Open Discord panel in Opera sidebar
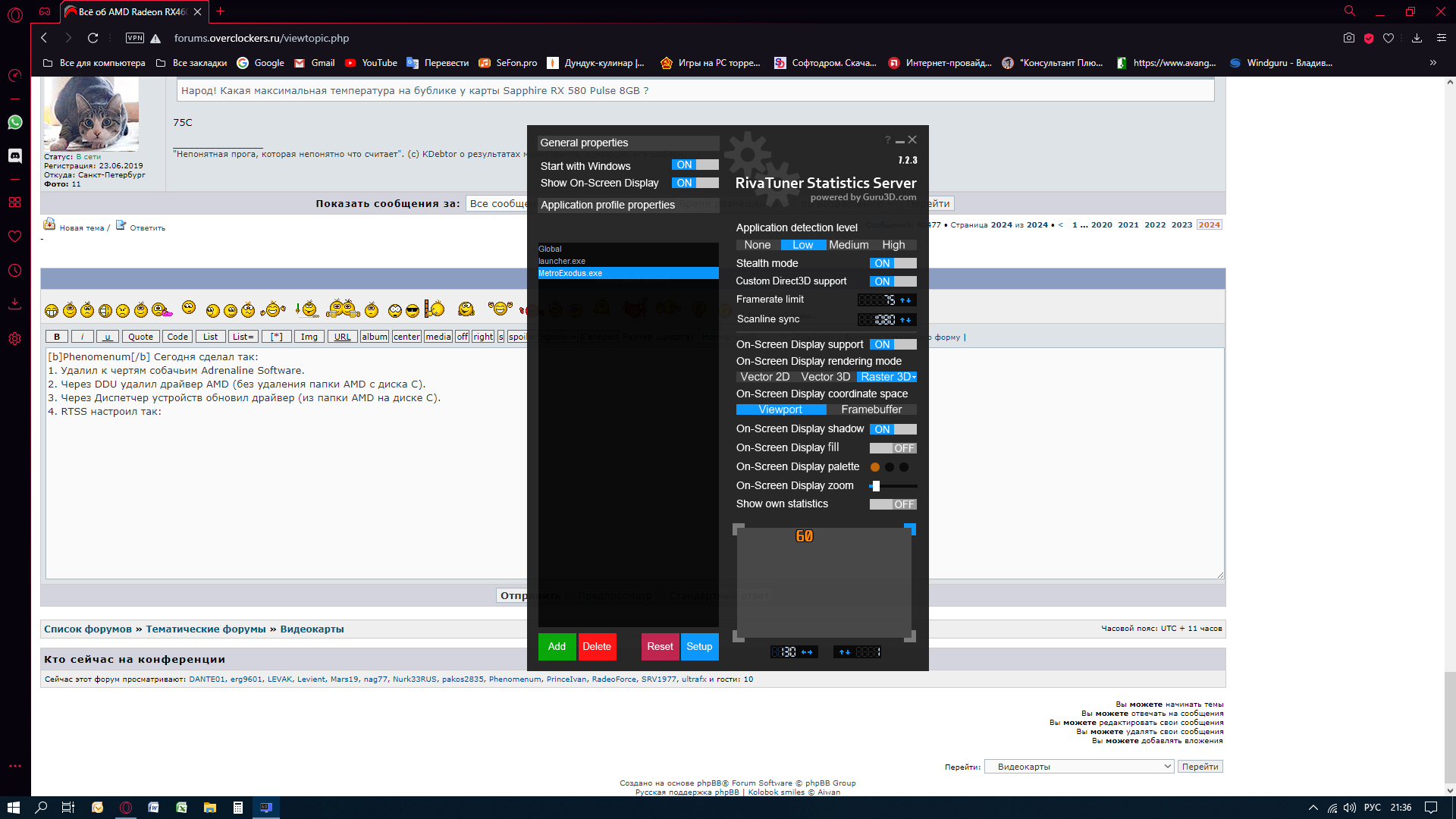The width and height of the screenshot is (1456, 819). [x=15, y=155]
